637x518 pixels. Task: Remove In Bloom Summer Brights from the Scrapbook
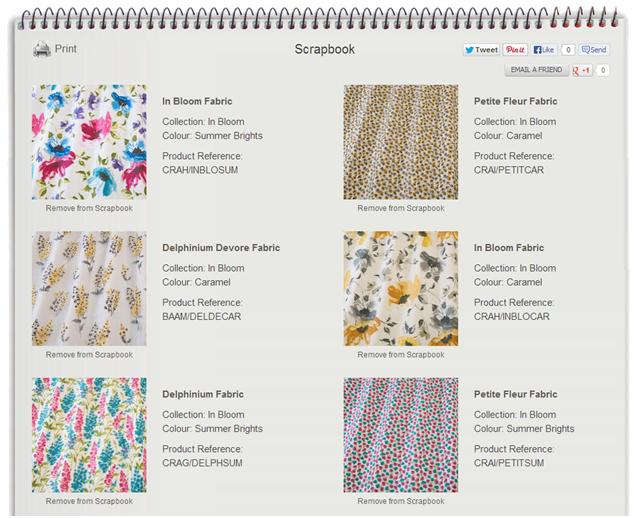89,208
